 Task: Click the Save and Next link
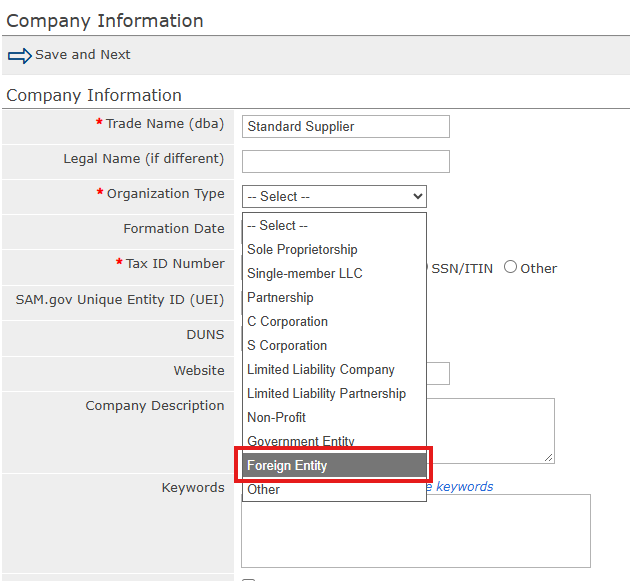(82, 55)
